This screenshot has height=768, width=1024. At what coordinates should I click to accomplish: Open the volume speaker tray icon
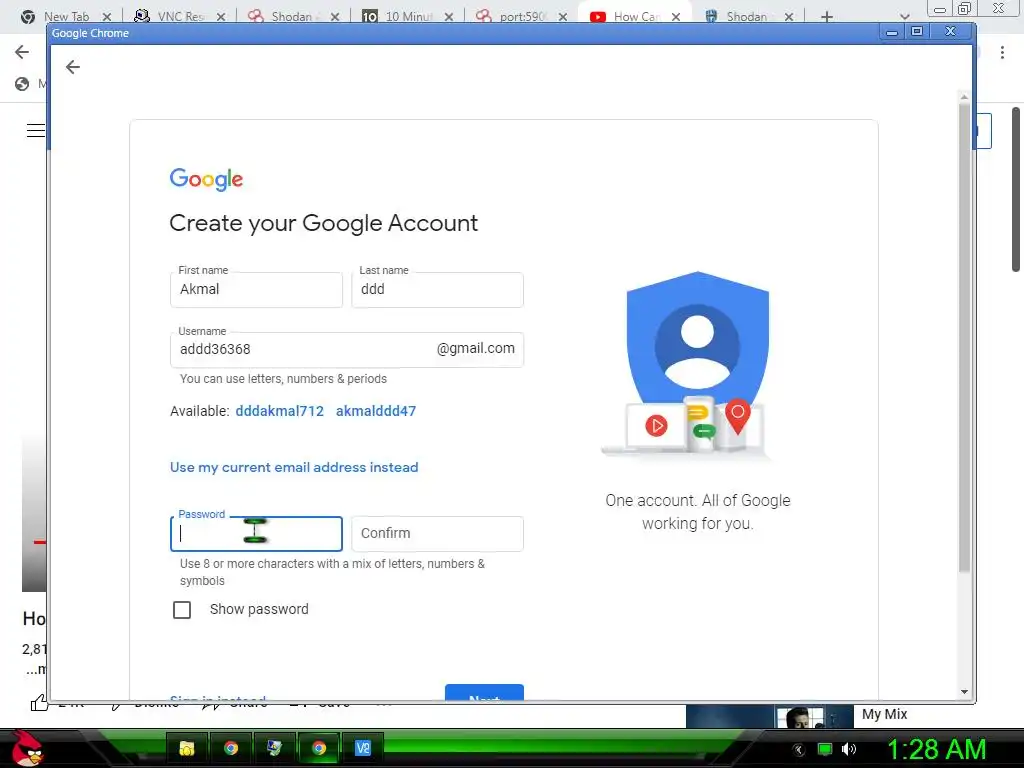pyautogui.click(x=849, y=749)
